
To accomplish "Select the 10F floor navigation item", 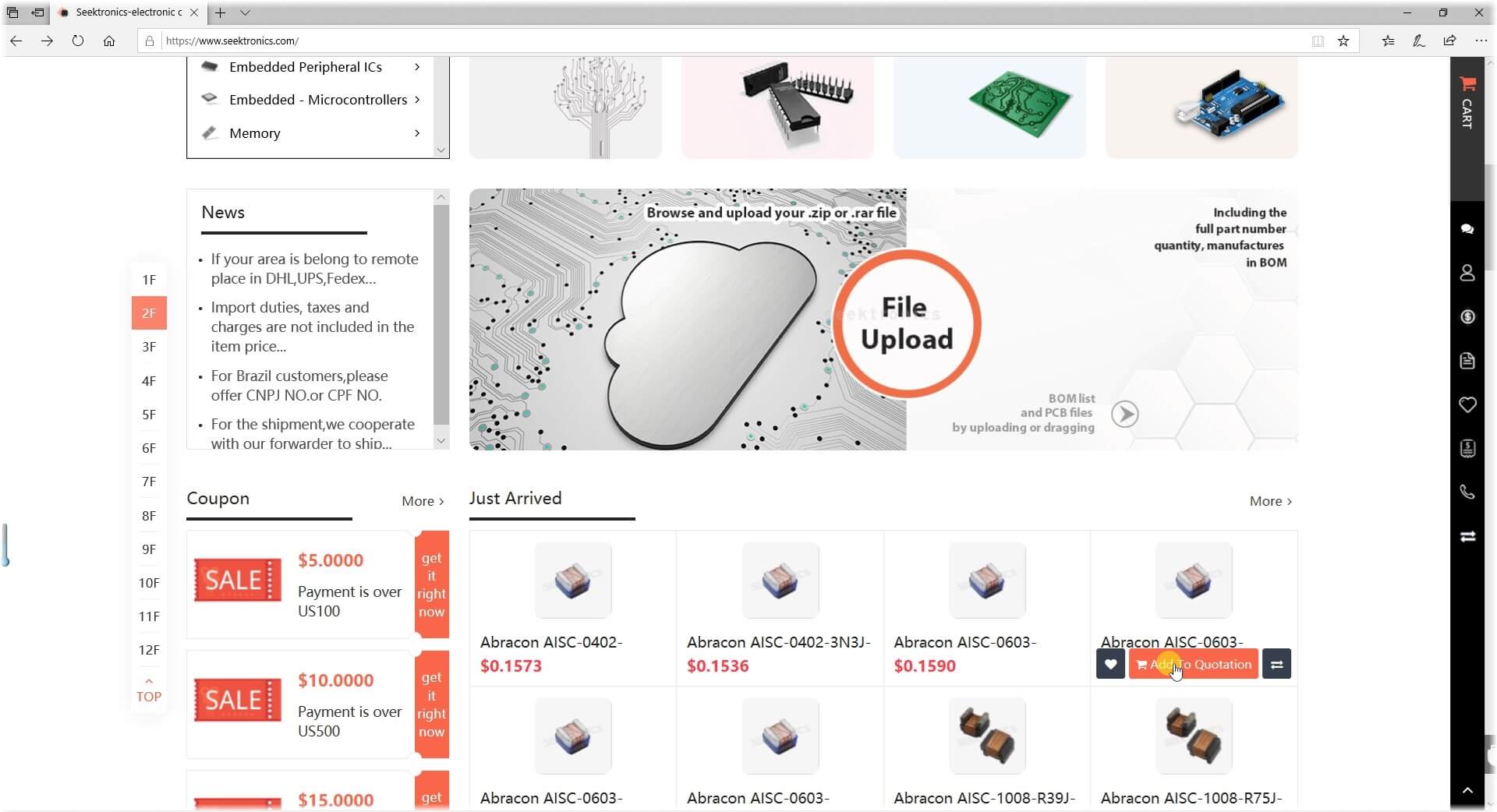I will coord(149,583).
